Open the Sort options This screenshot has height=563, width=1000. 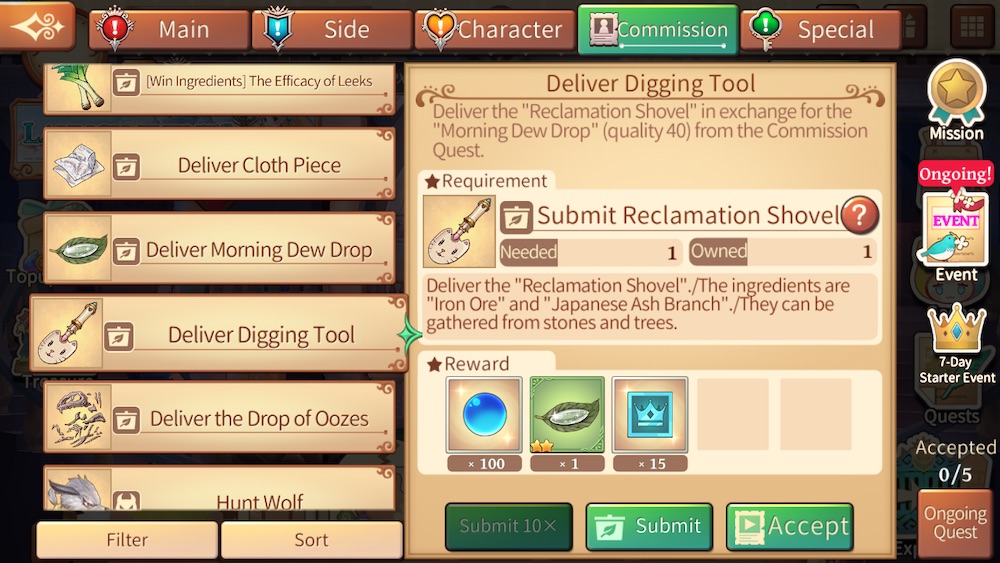tap(312, 539)
